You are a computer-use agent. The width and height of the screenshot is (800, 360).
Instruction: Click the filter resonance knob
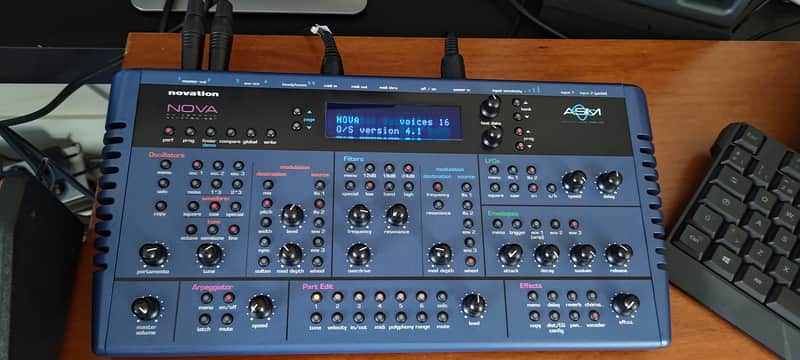click(397, 215)
